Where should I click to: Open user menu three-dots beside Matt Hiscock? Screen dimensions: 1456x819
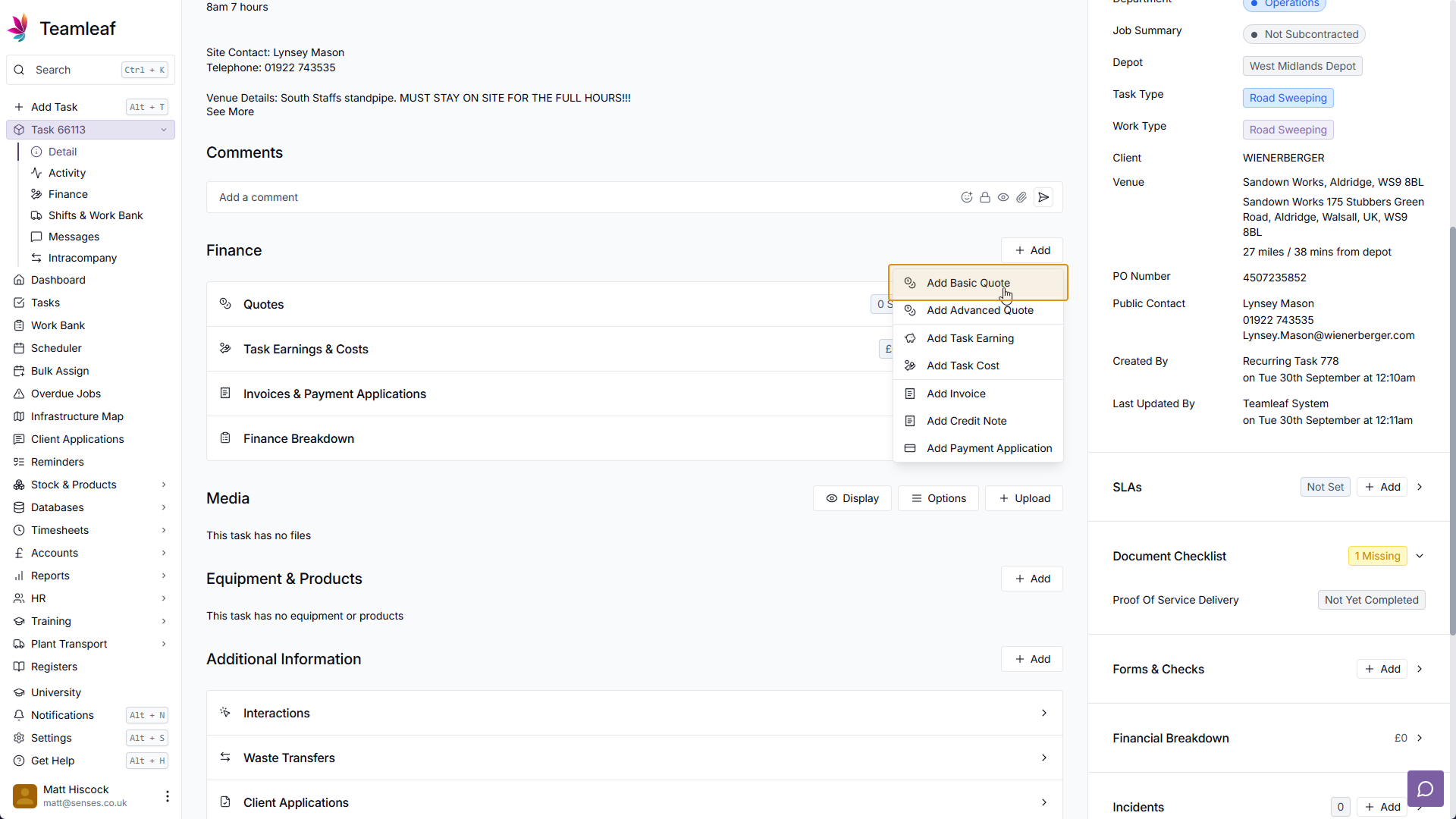167,795
